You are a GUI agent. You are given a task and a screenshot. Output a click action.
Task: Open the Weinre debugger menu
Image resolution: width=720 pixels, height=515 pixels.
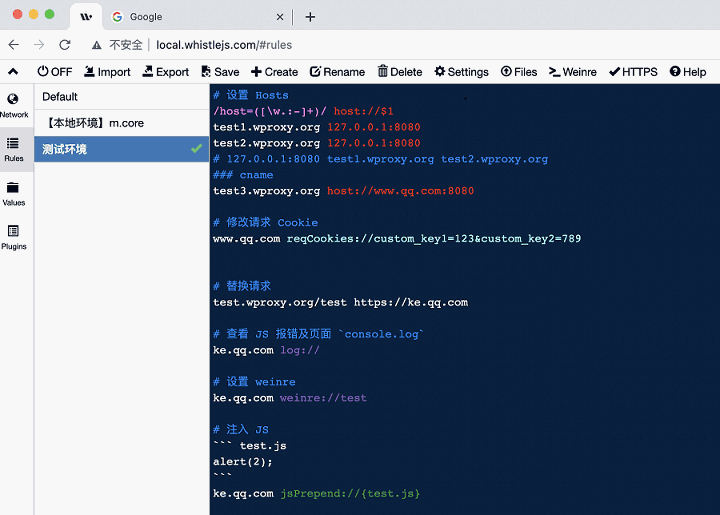tap(573, 72)
